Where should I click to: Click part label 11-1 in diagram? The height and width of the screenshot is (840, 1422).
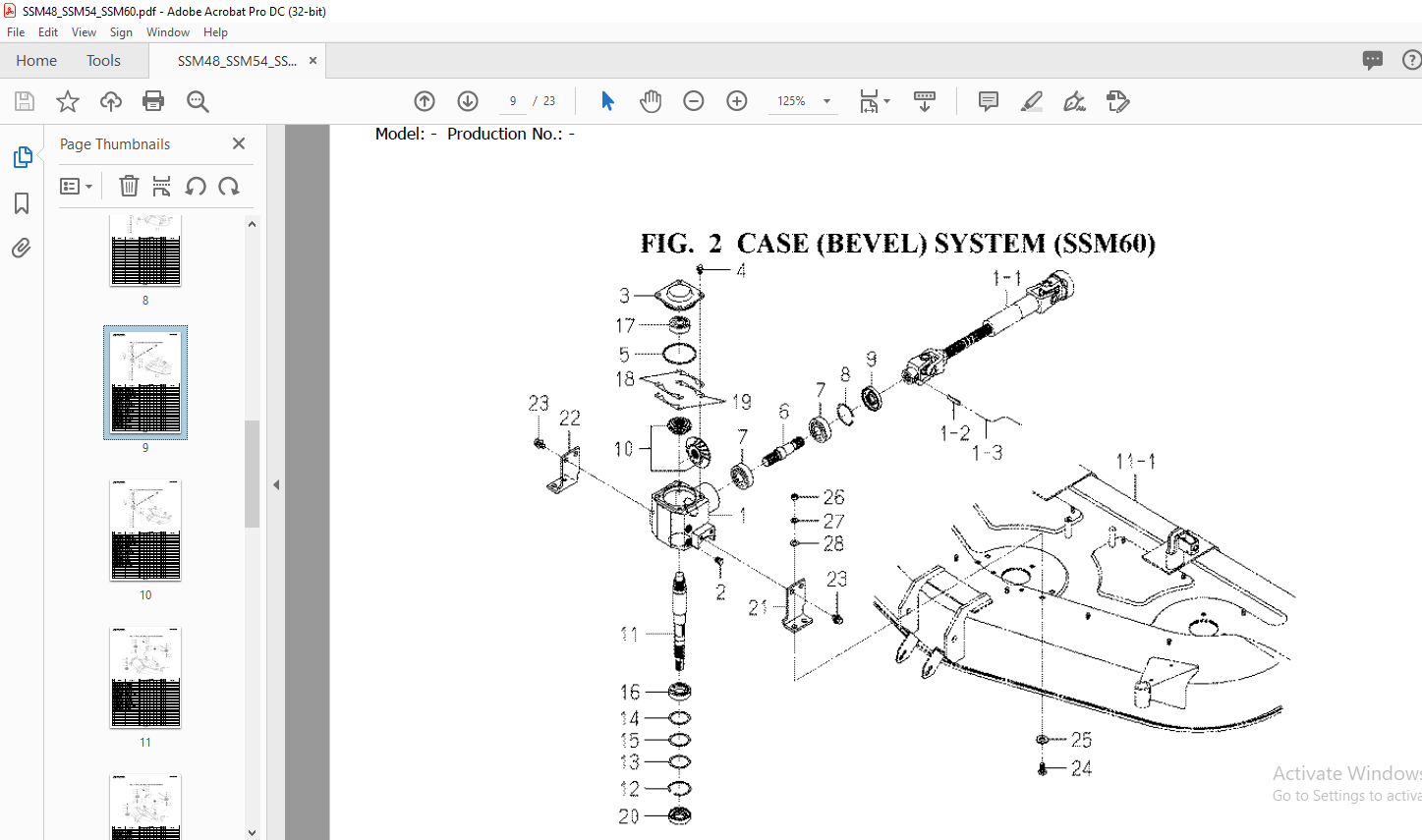click(1135, 461)
